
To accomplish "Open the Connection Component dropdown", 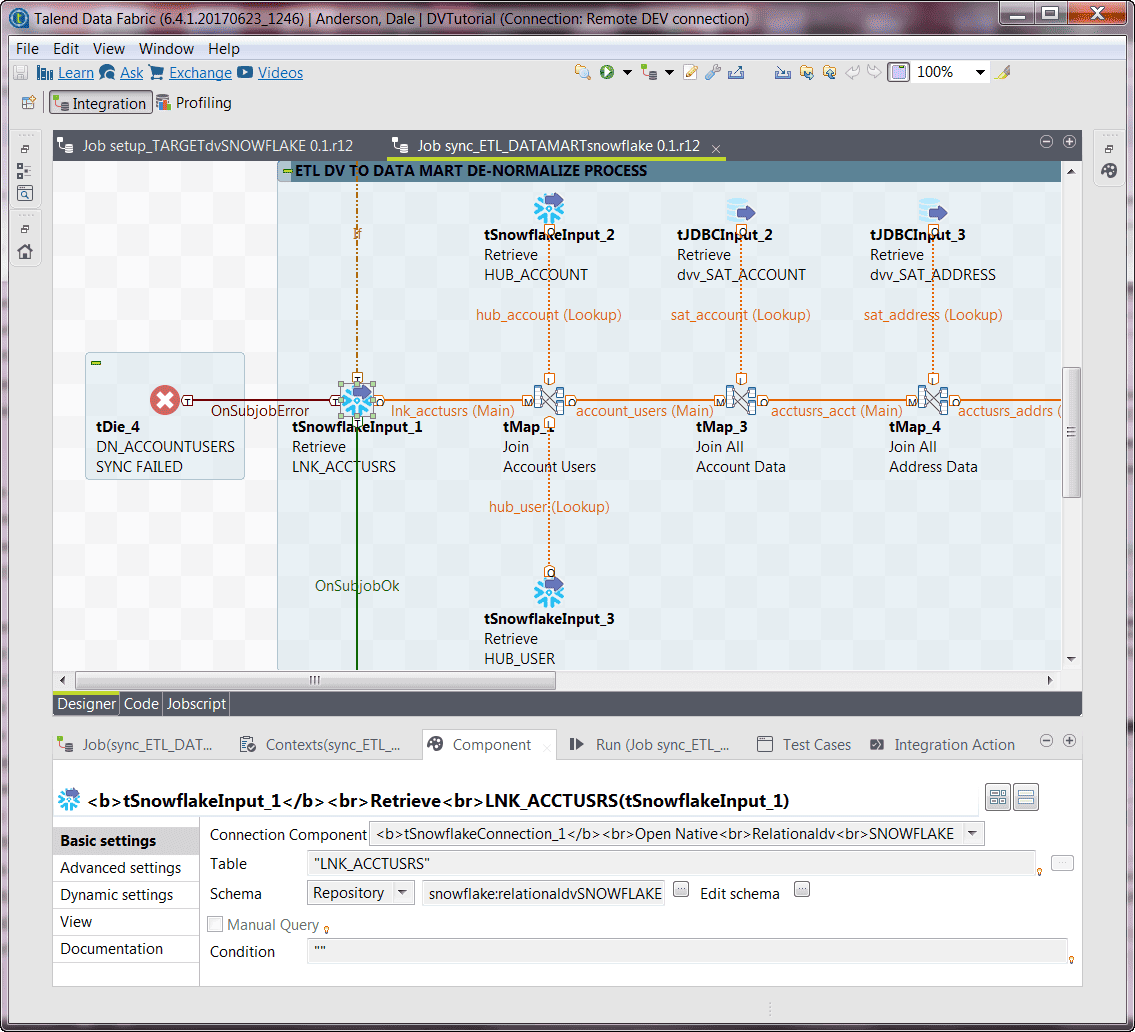I will (x=970, y=833).
